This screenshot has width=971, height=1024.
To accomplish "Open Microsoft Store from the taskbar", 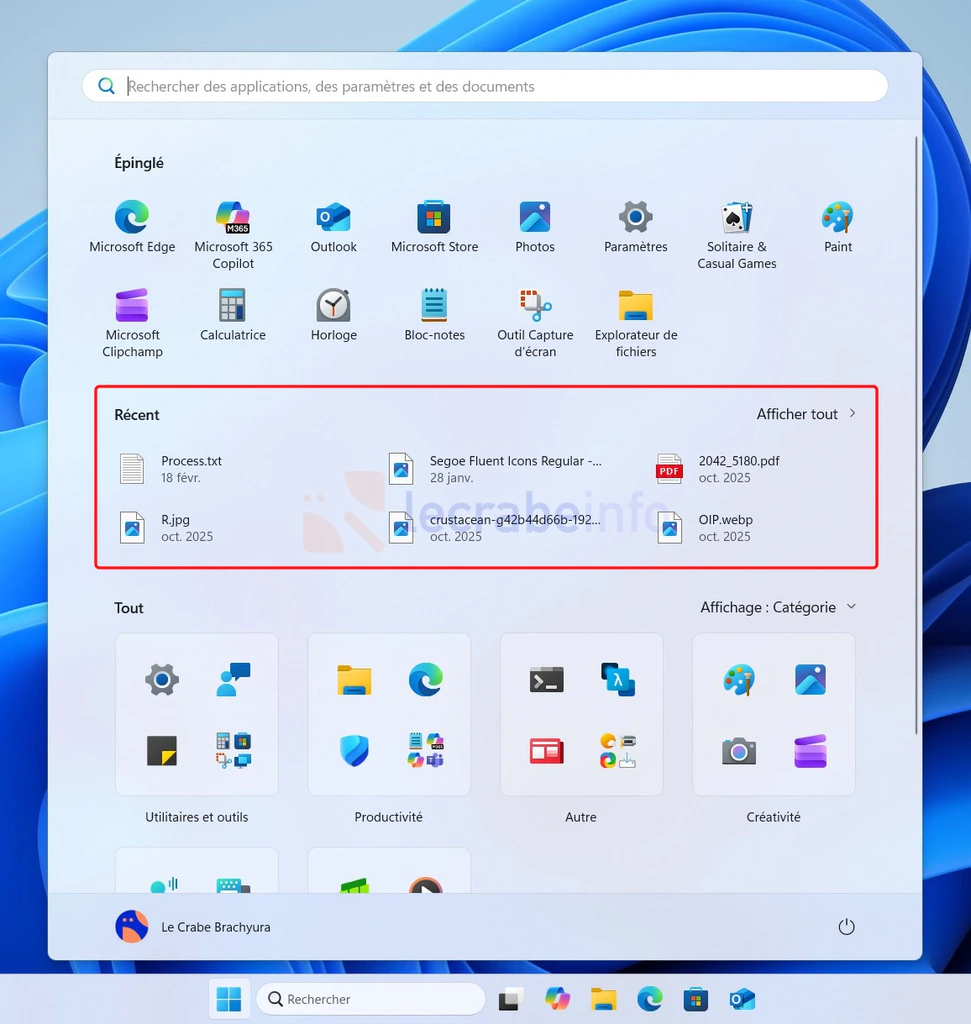I will pyautogui.click(x=696, y=999).
